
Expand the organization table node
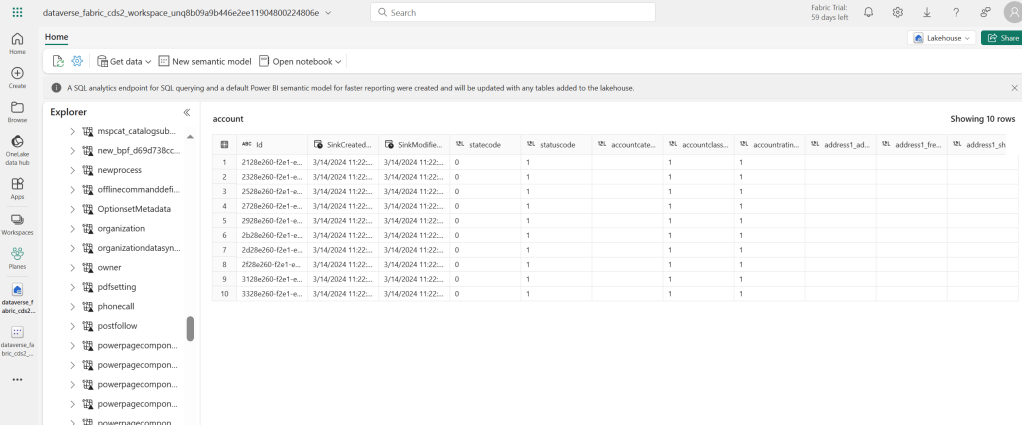tap(72, 228)
